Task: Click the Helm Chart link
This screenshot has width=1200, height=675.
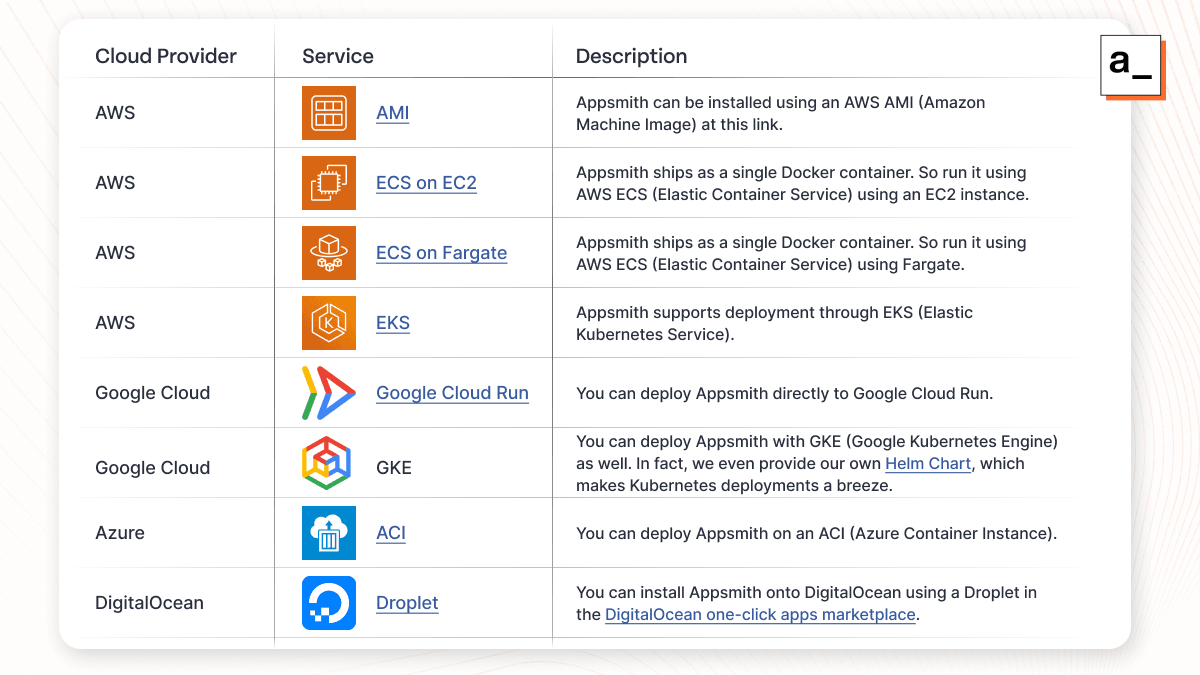Action: coord(927,463)
